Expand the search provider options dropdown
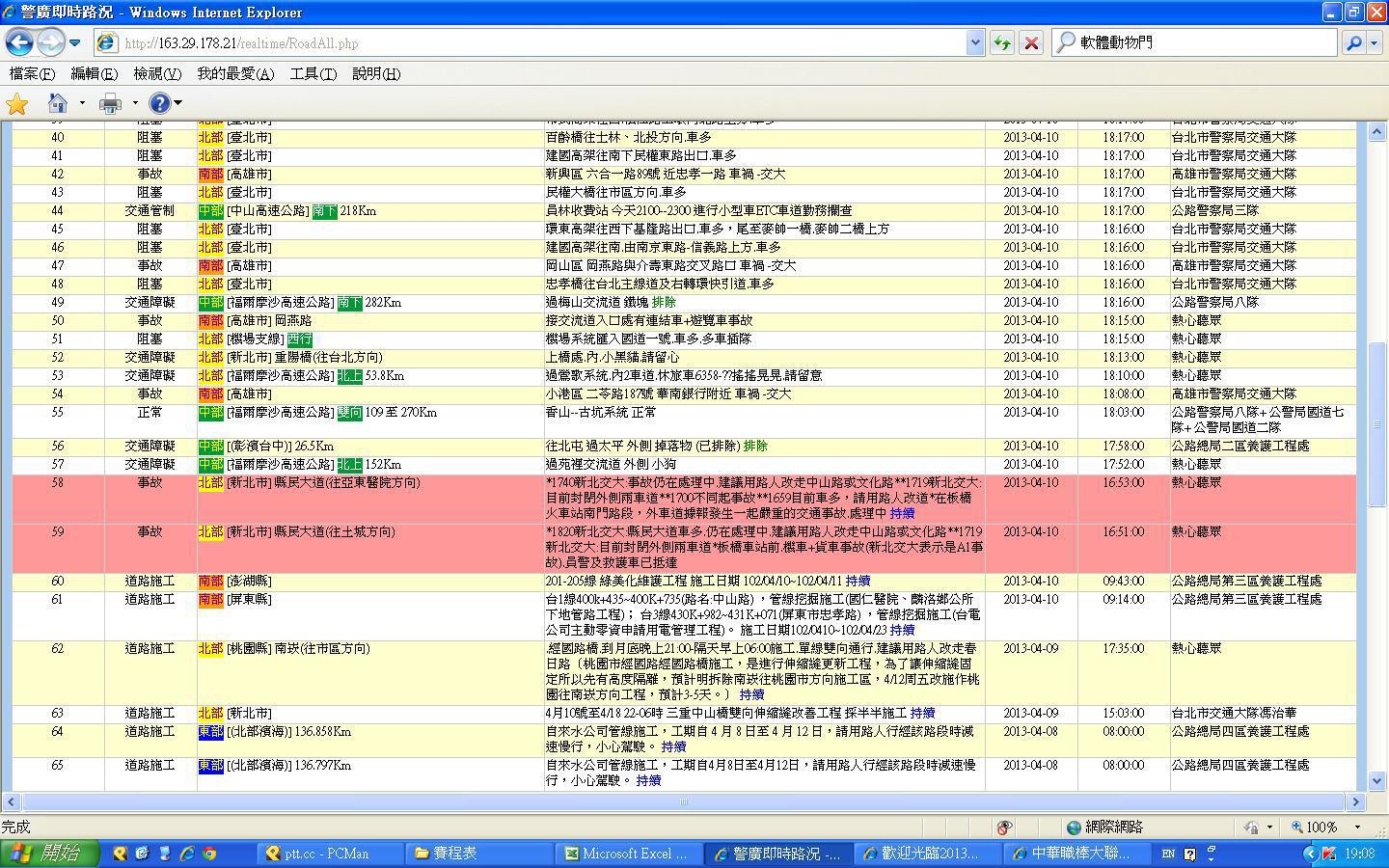 point(1375,42)
